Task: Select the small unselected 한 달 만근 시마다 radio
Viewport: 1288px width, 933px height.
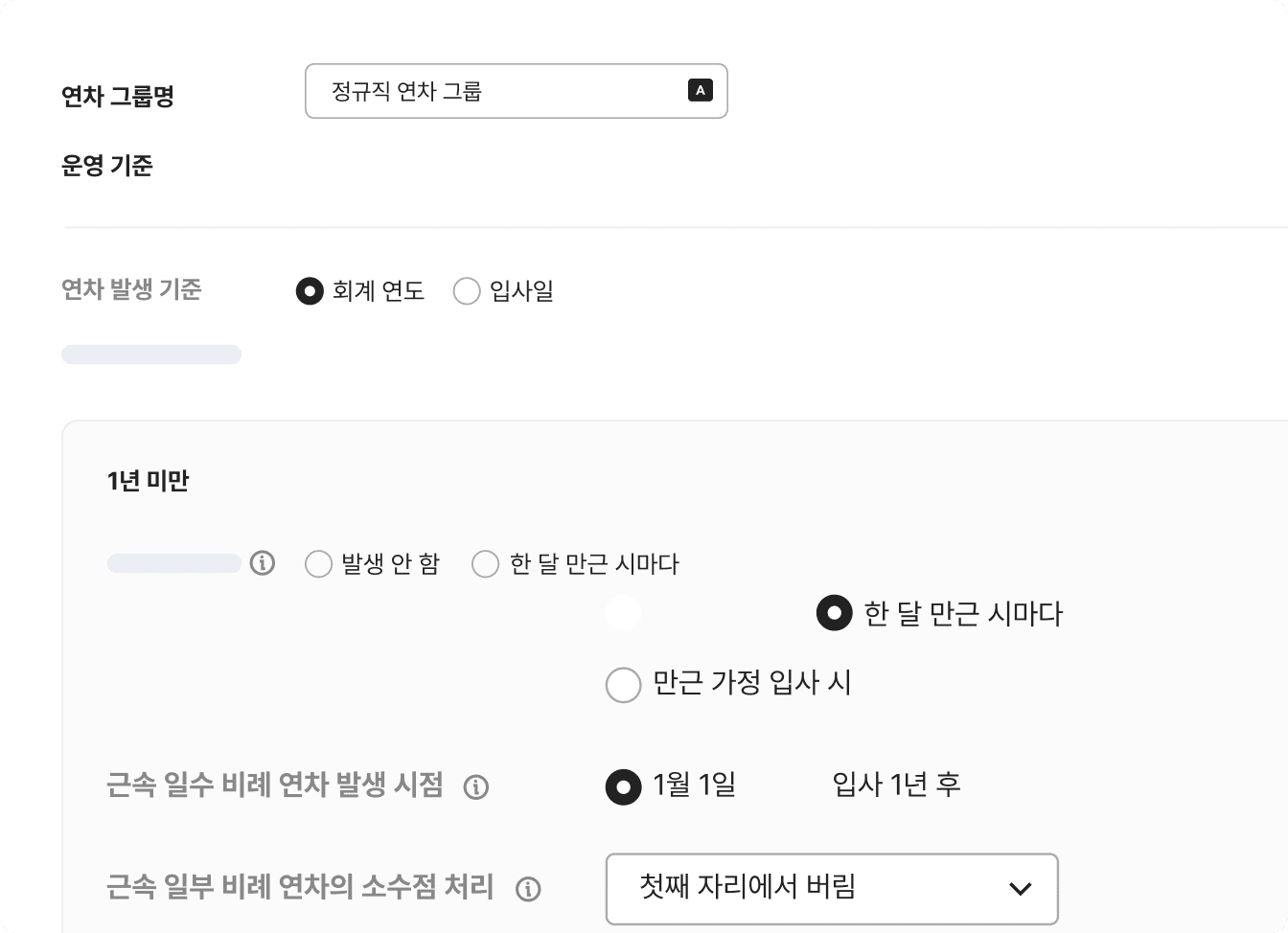Action: coord(486,564)
